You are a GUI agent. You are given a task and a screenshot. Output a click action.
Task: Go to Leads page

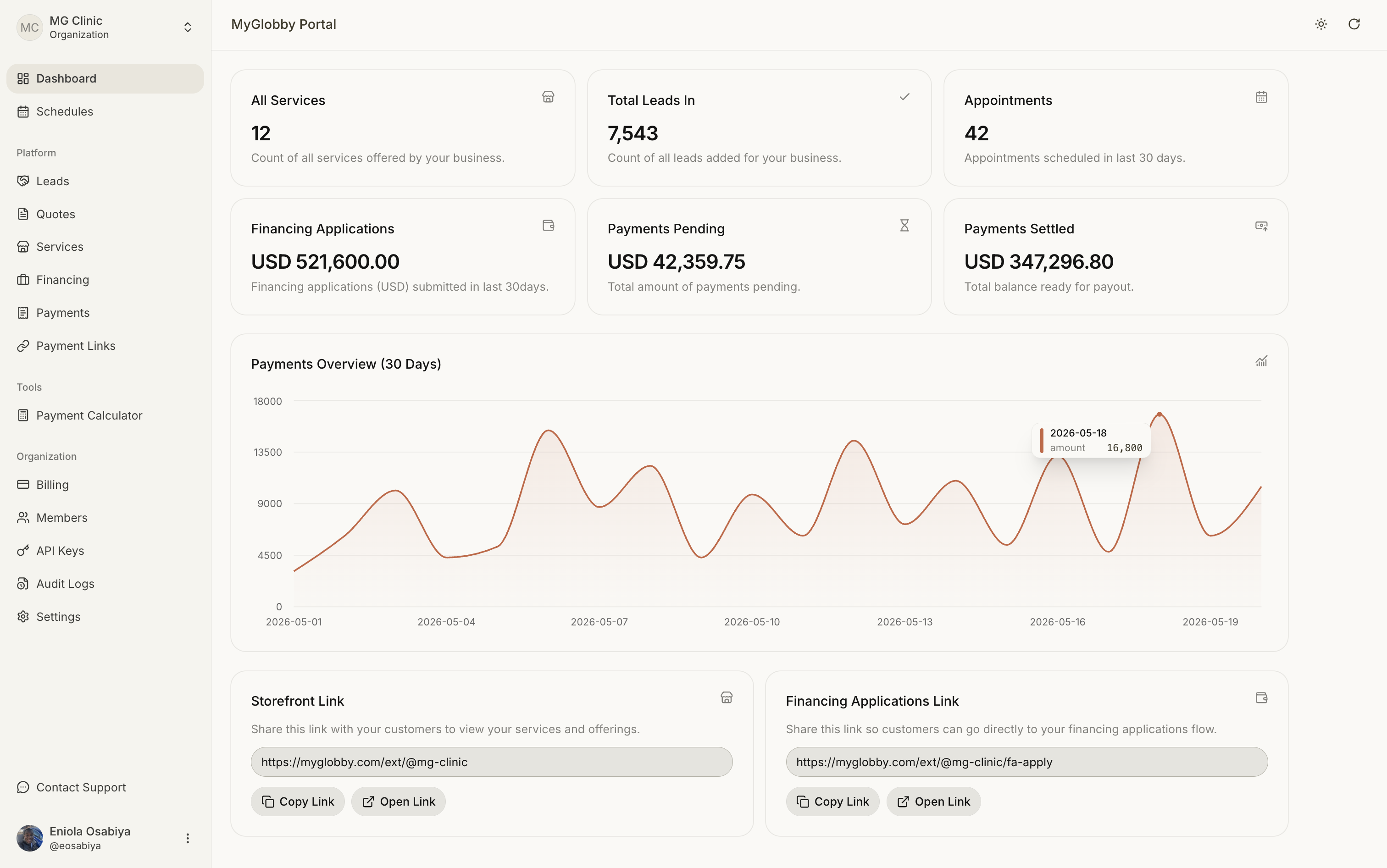[105, 181]
